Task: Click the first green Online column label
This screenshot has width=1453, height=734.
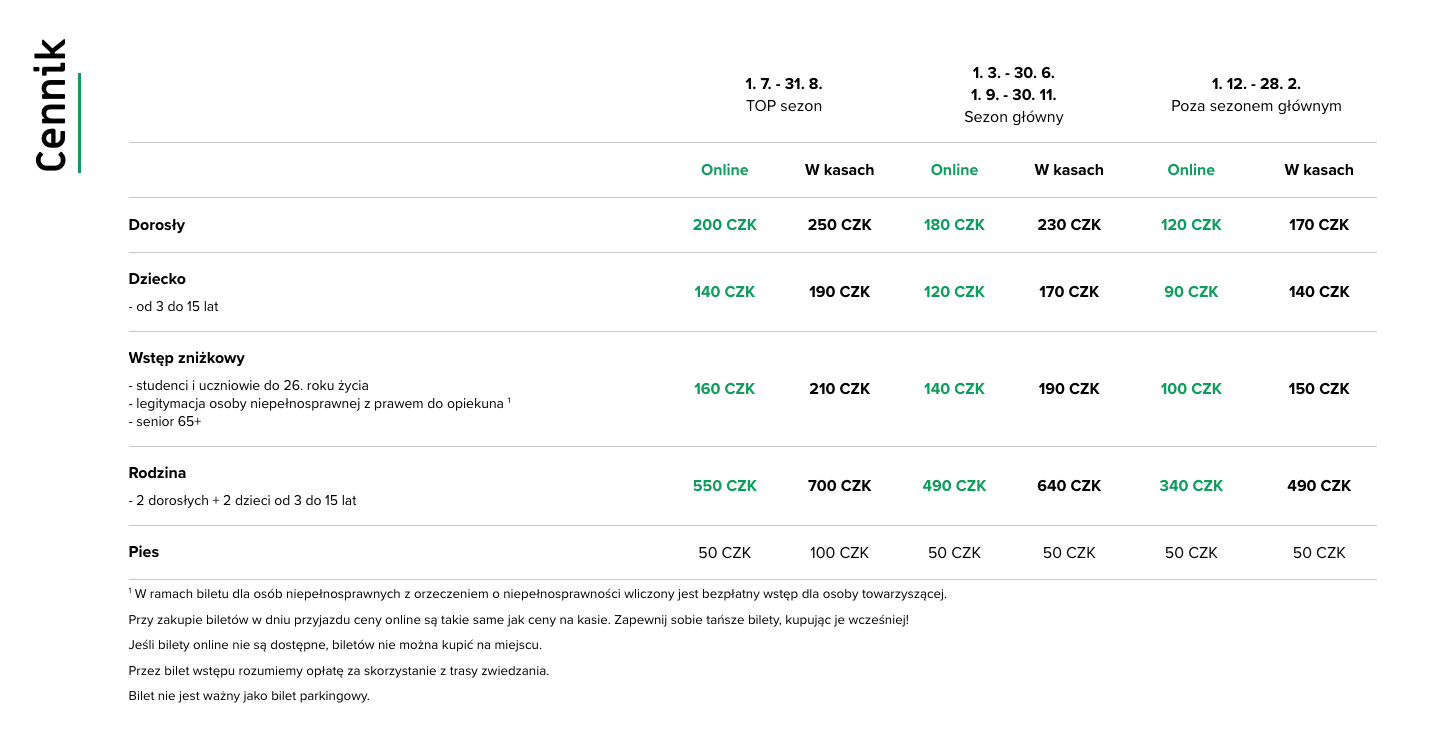Action: coord(724,170)
